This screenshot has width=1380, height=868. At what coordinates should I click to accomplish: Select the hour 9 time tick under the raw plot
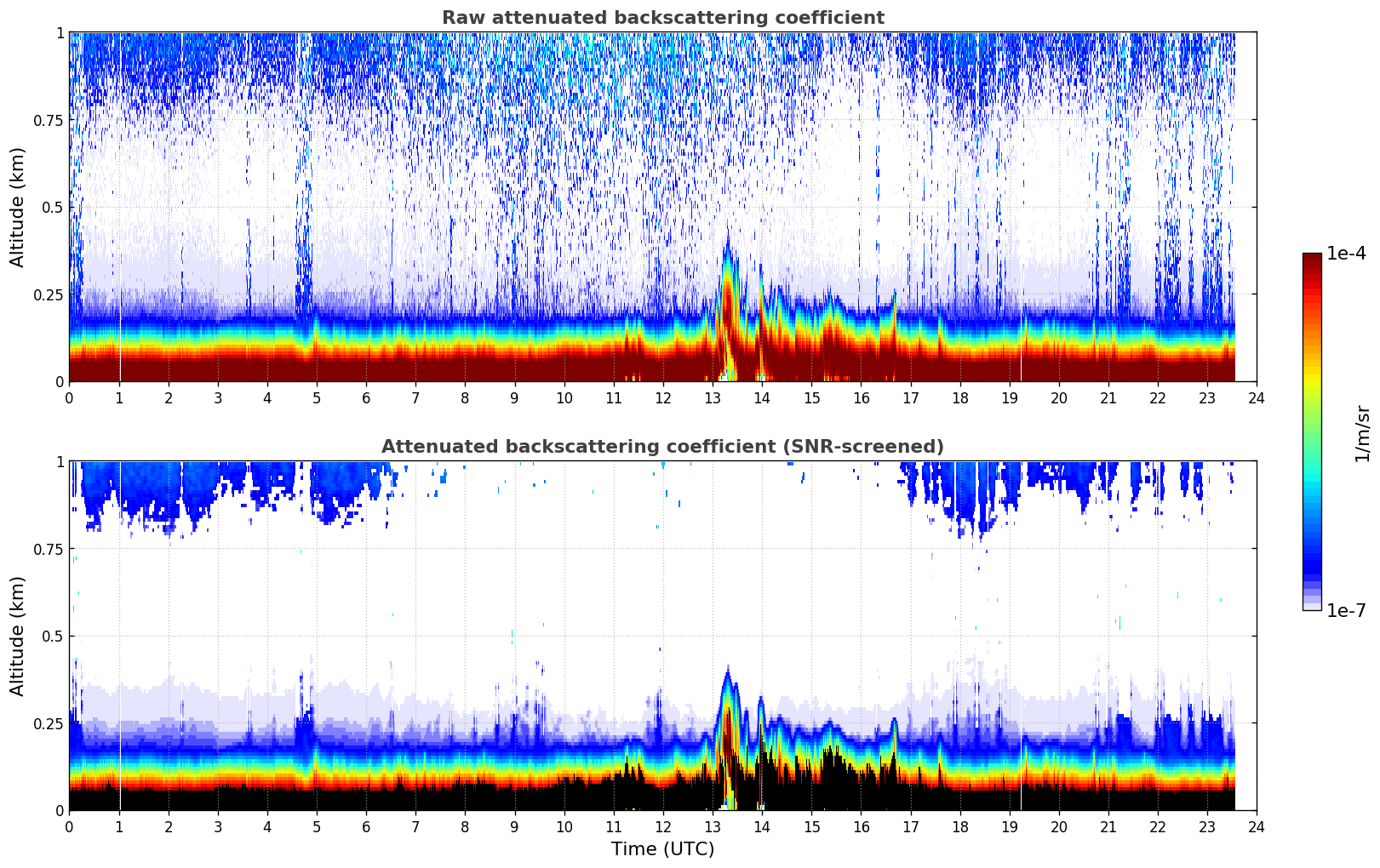(x=514, y=397)
